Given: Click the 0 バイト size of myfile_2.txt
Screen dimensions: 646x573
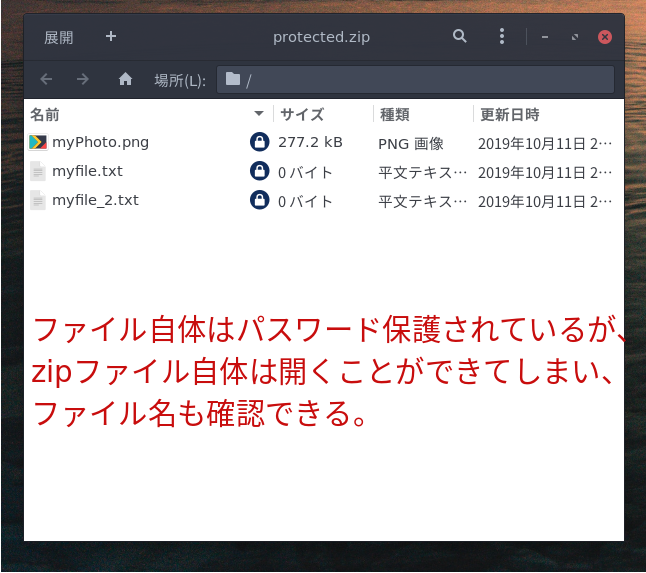Looking at the screenshot, I should [305, 202].
